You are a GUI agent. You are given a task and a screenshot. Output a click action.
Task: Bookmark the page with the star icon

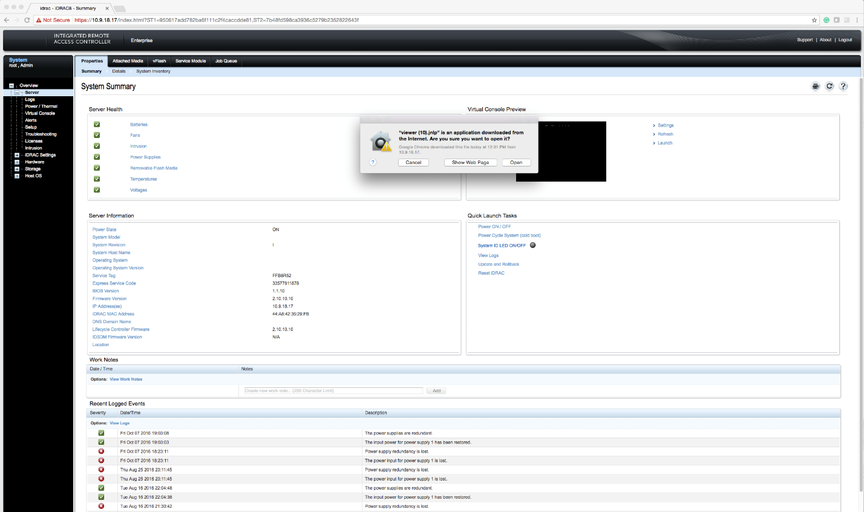pos(814,20)
